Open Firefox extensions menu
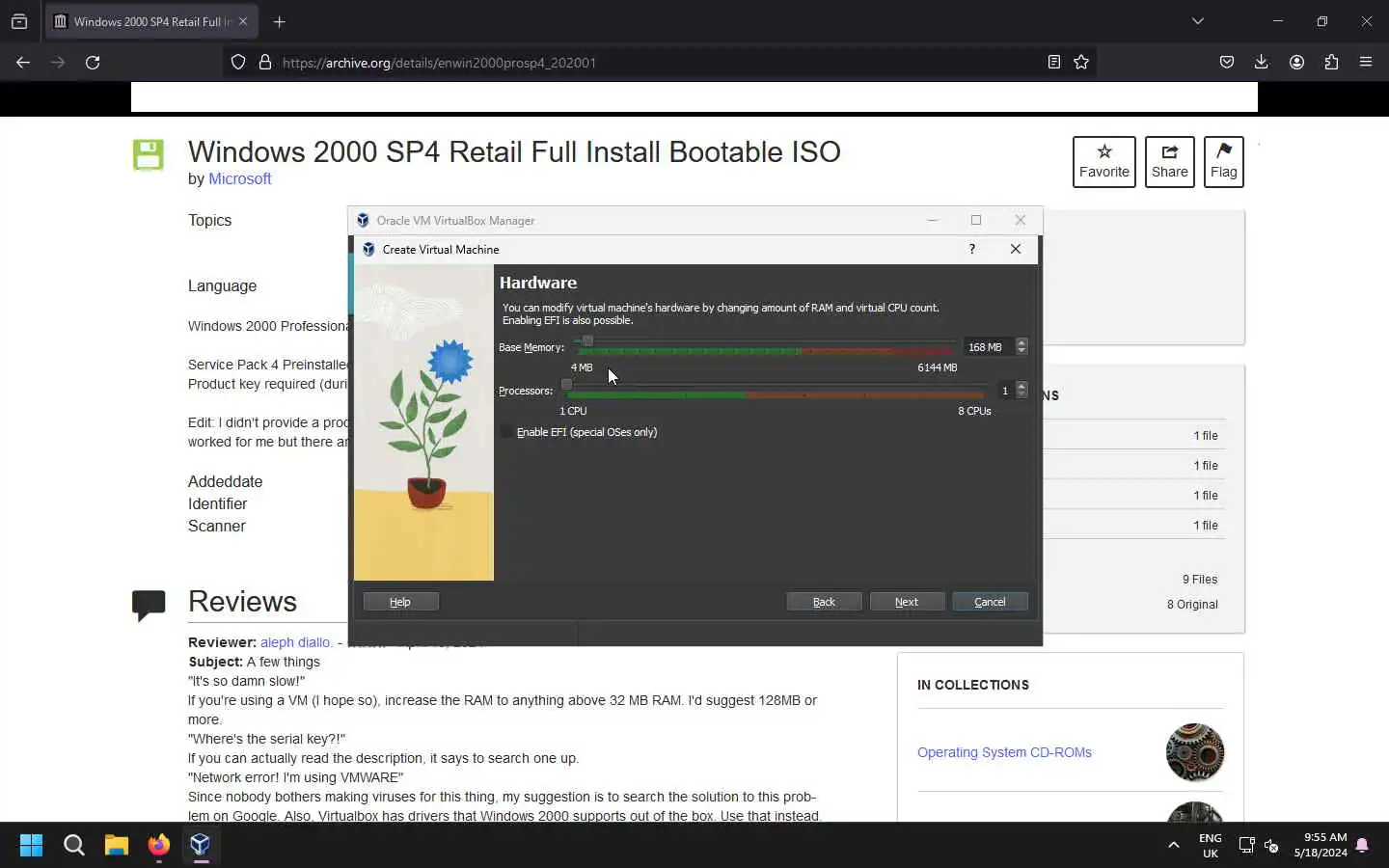 (x=1331, y=63)
